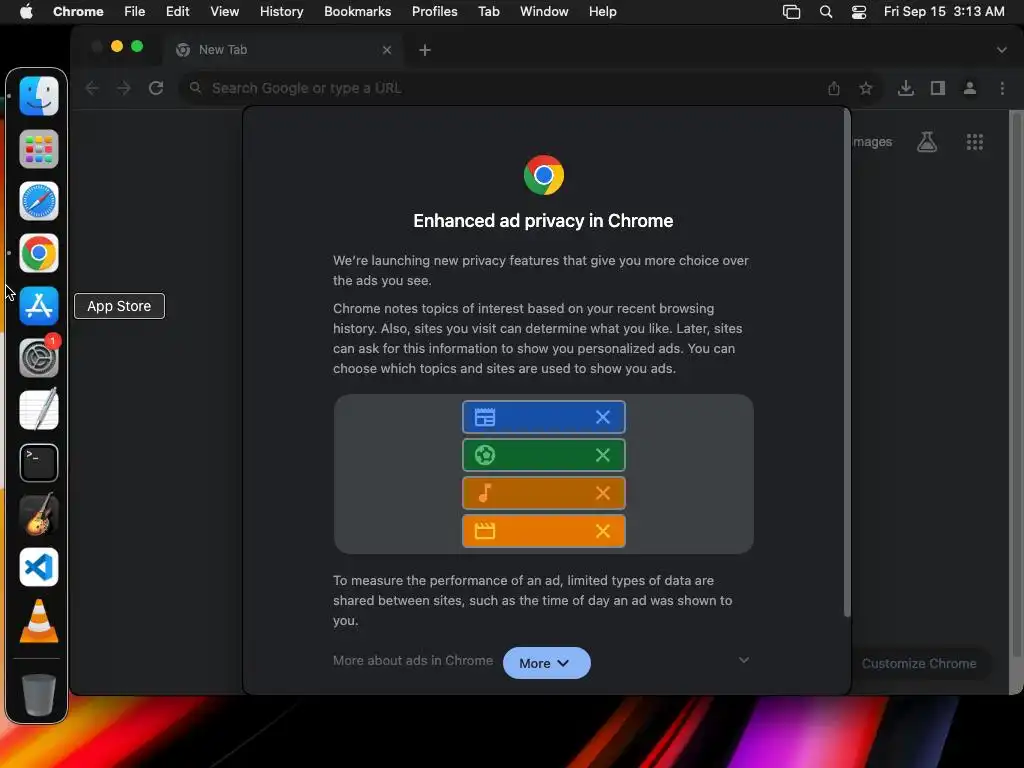This screenshot has height=768, width=1024.
Task: Open the Edit menu
Action: 177,12
